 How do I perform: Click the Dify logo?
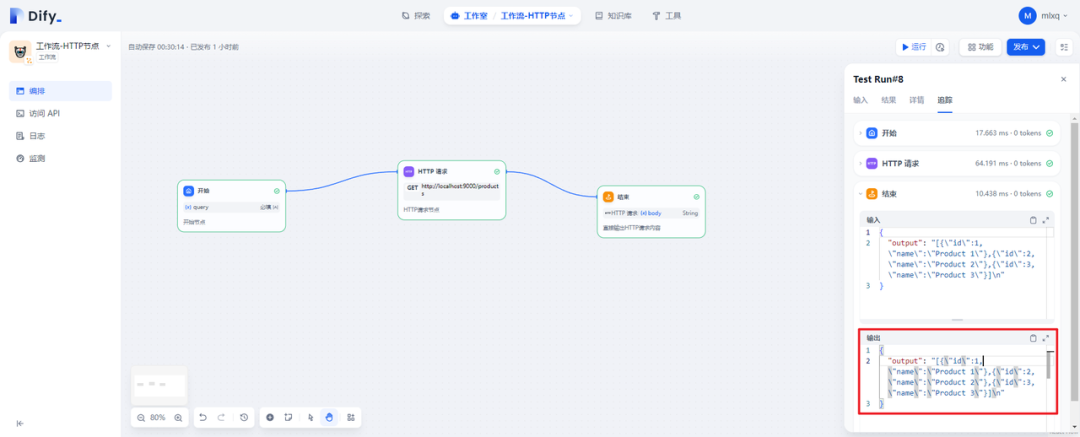coord(36,17)
